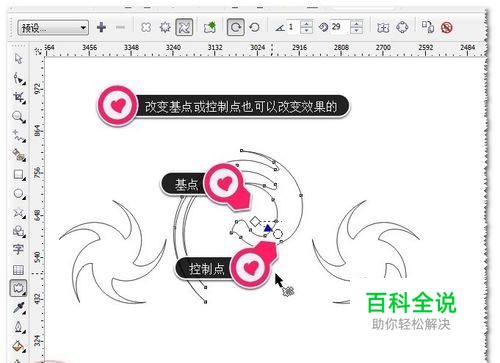Screen dimensions: 500x363
Task: Select the Rectangle tool
Action: click(19, 175)
